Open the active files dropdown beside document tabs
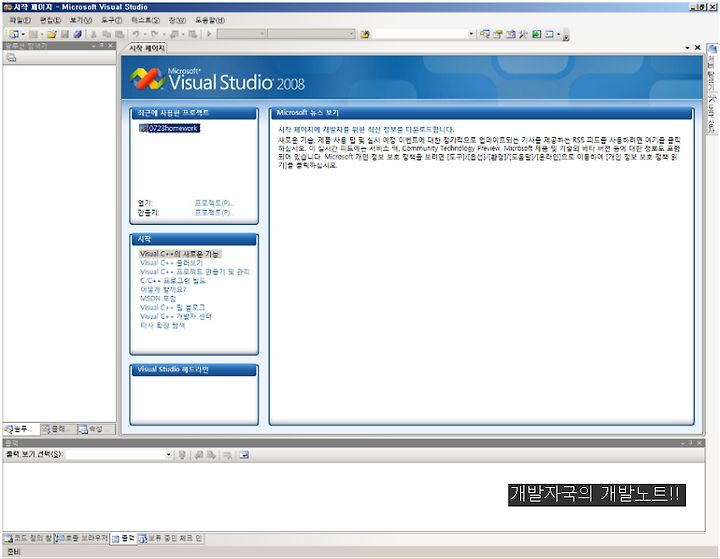 point(687,48)
